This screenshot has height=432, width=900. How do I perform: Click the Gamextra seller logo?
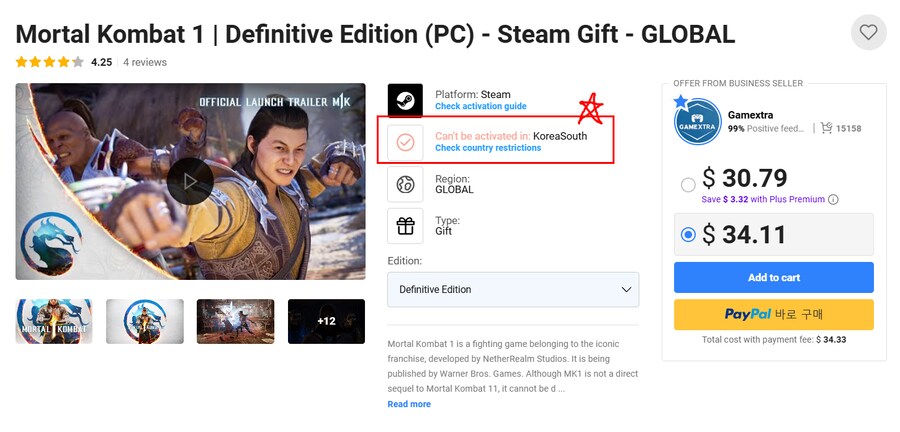coord(697,121)
